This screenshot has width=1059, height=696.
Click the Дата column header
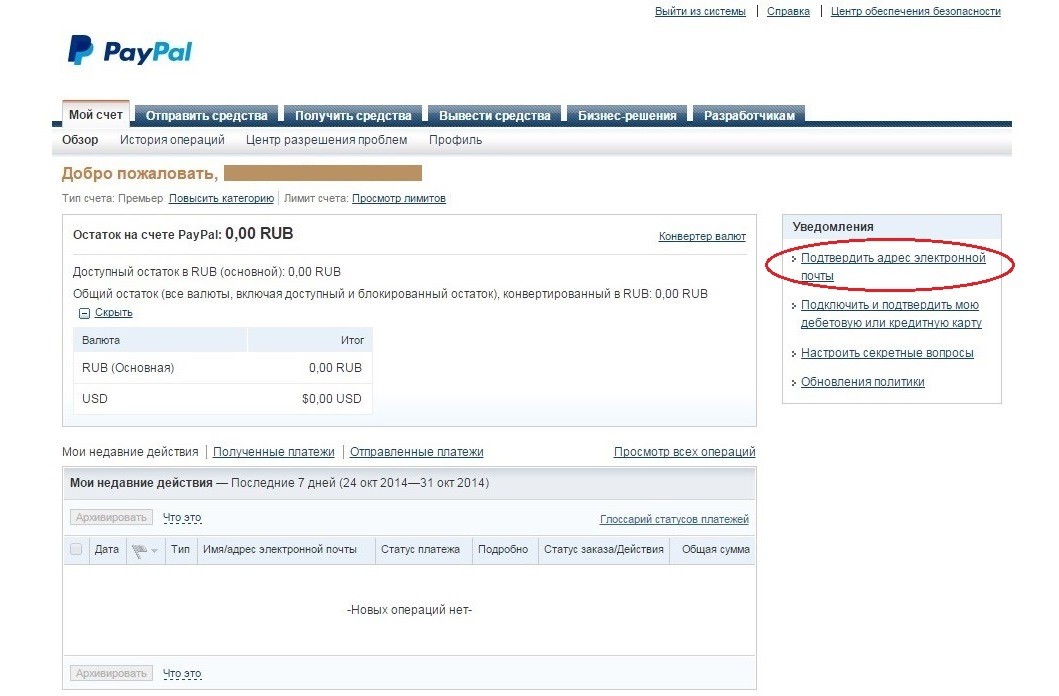pos(107,550)
